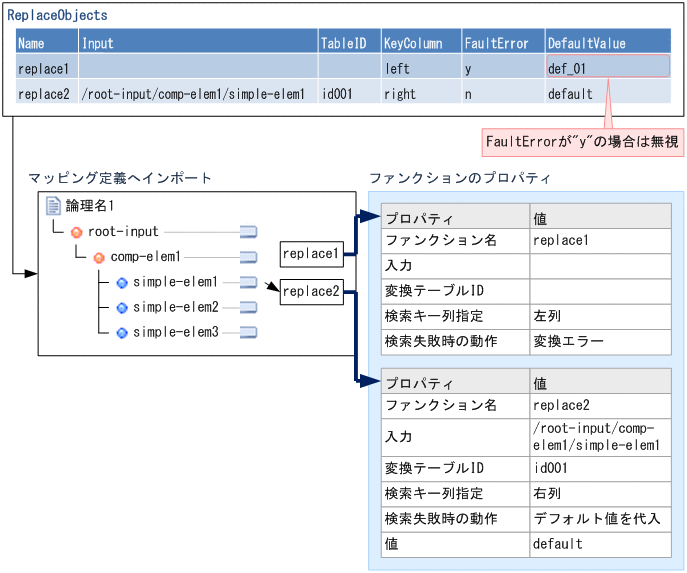Click the pink FaultError note callout
Screen dimensions: 687x573
point(582,142)
